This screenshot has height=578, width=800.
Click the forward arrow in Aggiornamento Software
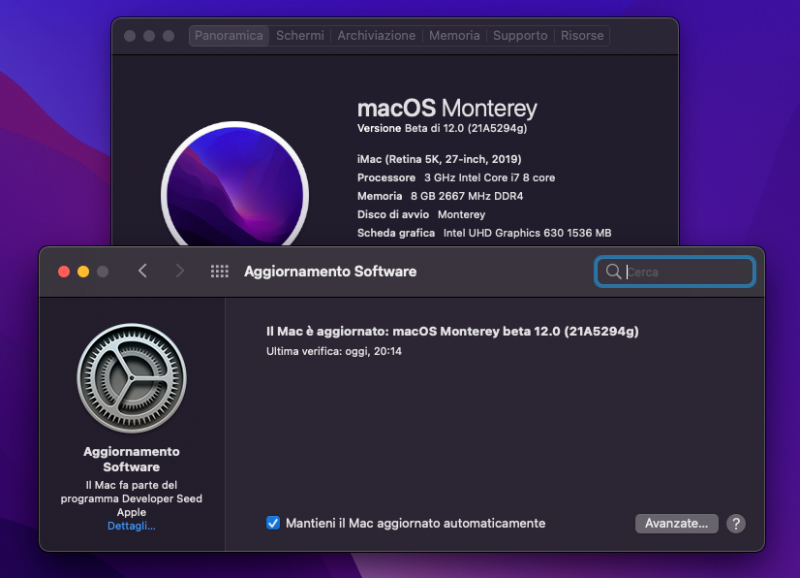(x=179, y=271)
